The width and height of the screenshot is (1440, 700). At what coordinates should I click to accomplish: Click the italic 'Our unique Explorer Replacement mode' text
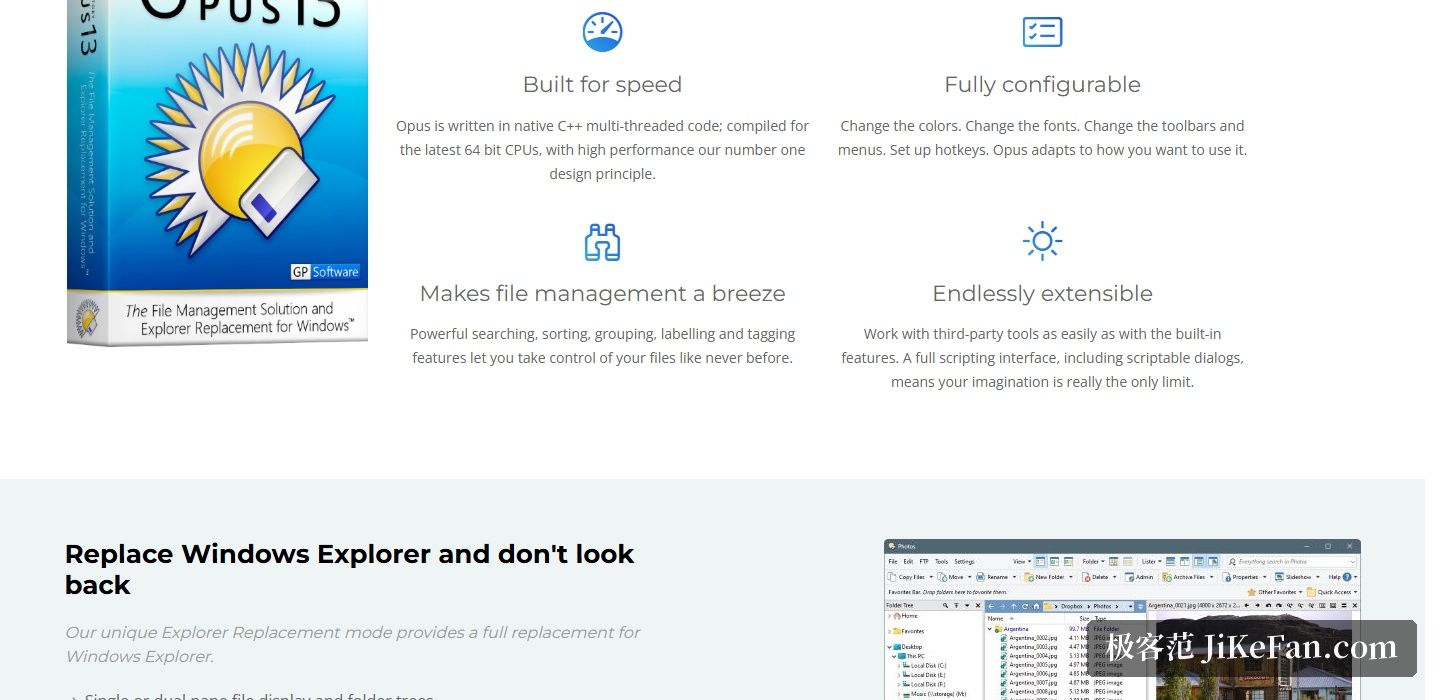point(352,644)
